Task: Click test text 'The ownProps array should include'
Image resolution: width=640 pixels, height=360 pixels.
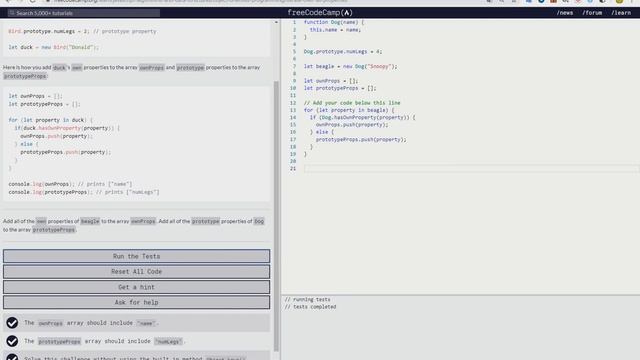Action: click(x=78, y=323)
